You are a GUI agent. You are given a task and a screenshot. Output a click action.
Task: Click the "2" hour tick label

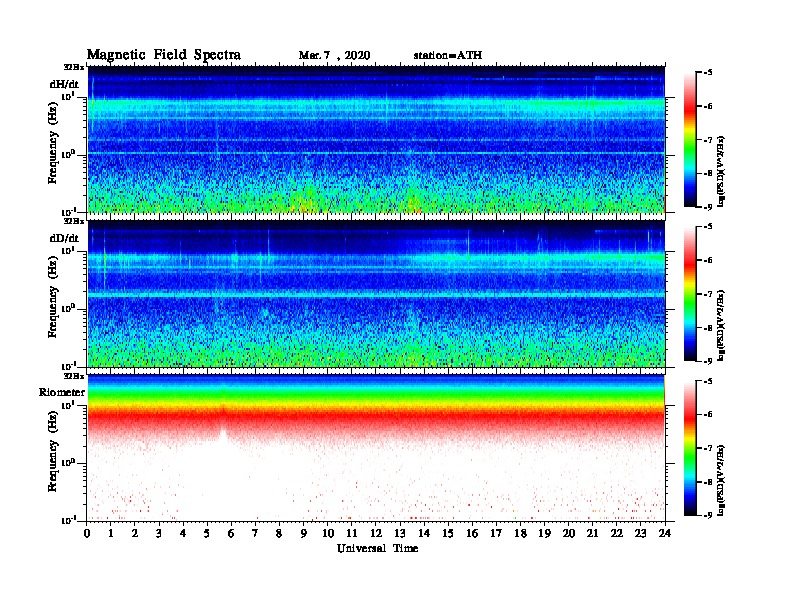click(x=135, y=534)
